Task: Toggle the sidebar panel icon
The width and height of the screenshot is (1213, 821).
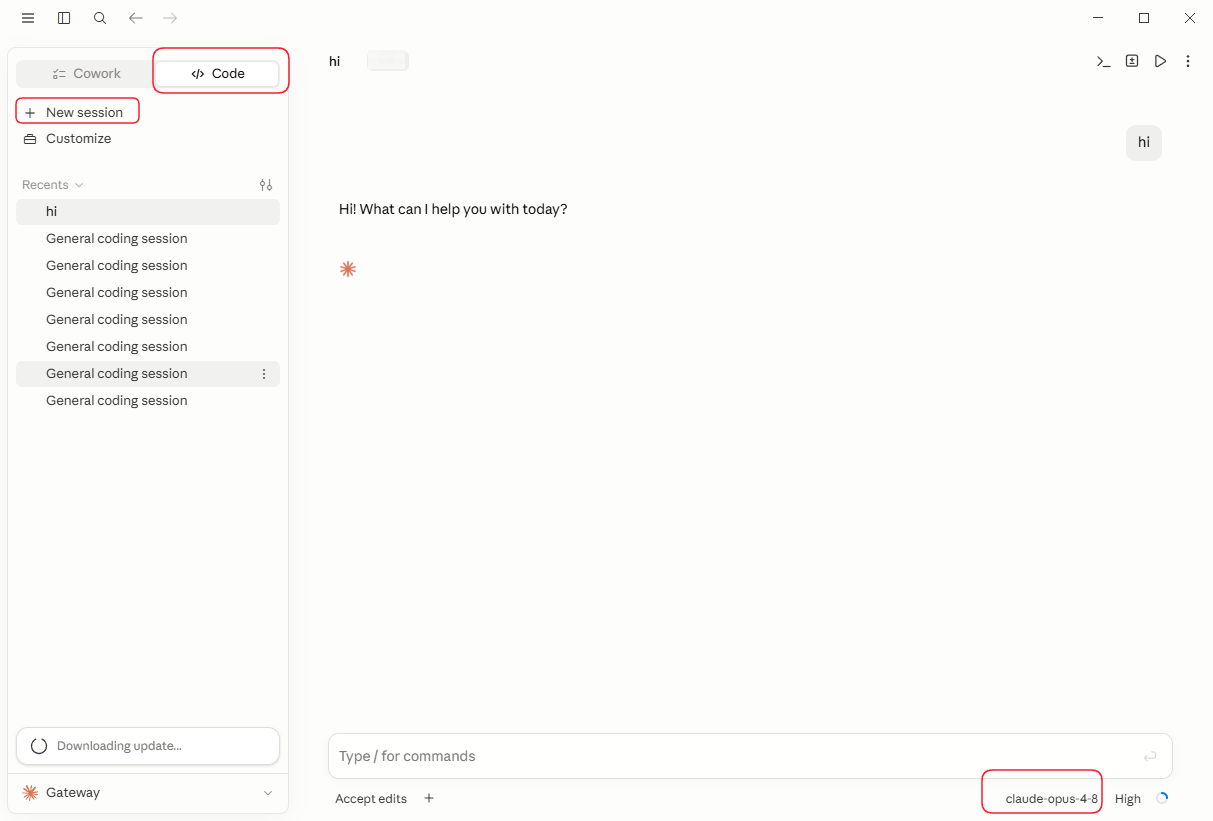Action: 64,18
